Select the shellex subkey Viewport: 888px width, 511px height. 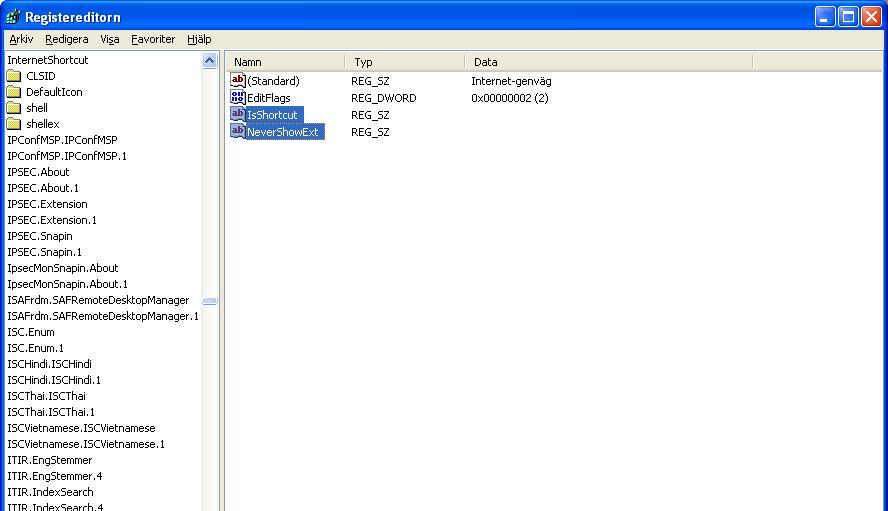(x=42, y=124)
